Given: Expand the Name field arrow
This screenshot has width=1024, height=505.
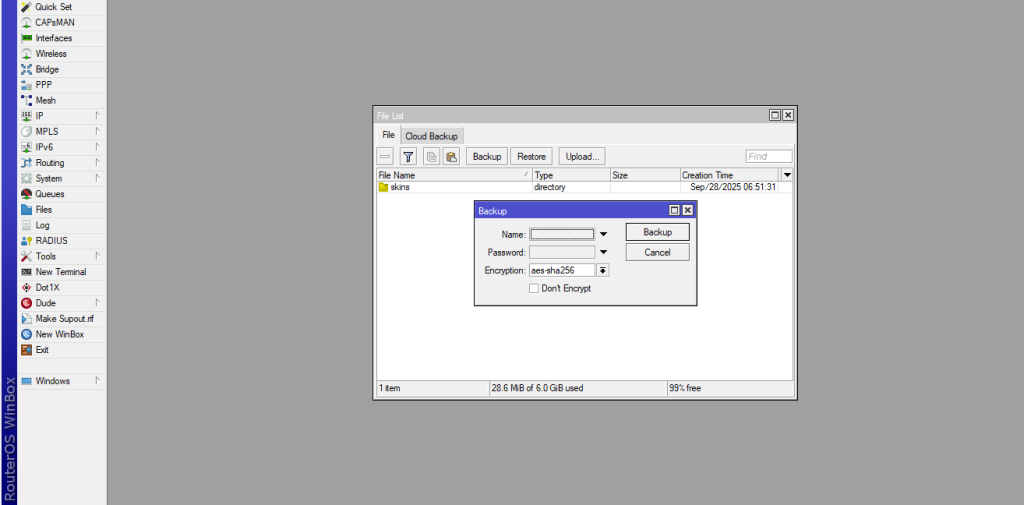Looking at the screenshot, I should click(x=603, y=234).
